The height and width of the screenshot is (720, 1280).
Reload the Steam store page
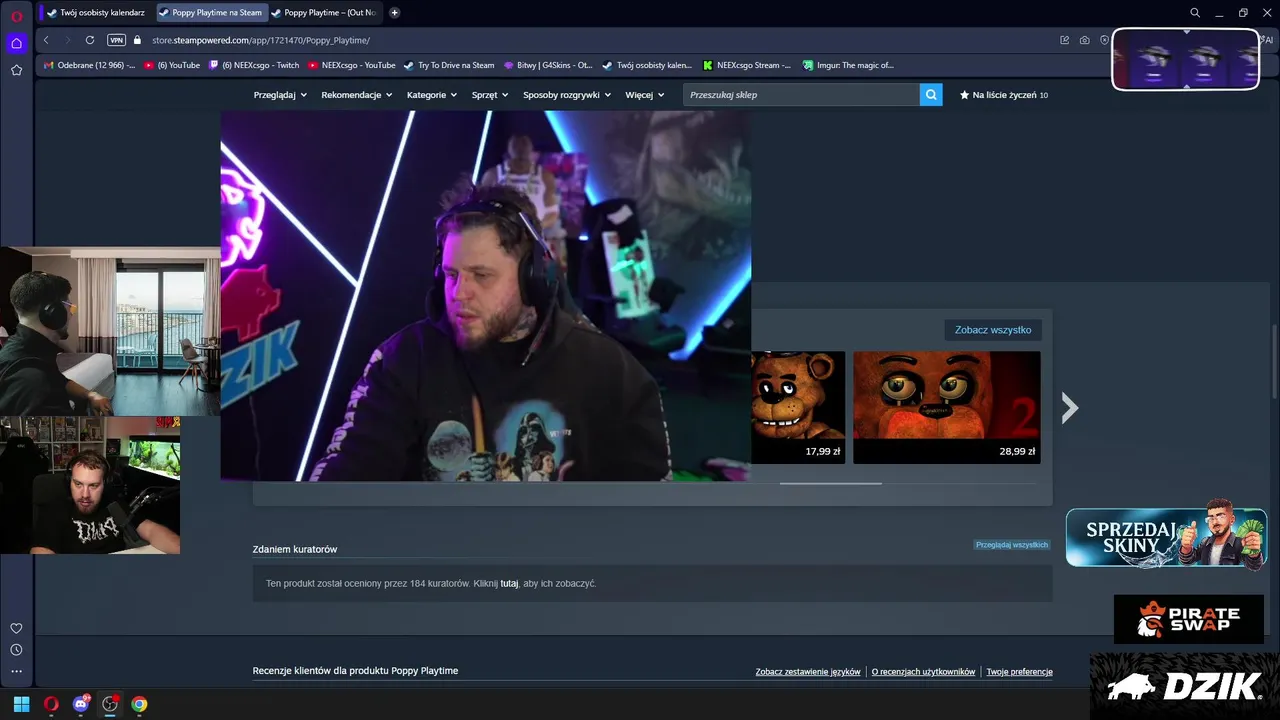point(90,40)
